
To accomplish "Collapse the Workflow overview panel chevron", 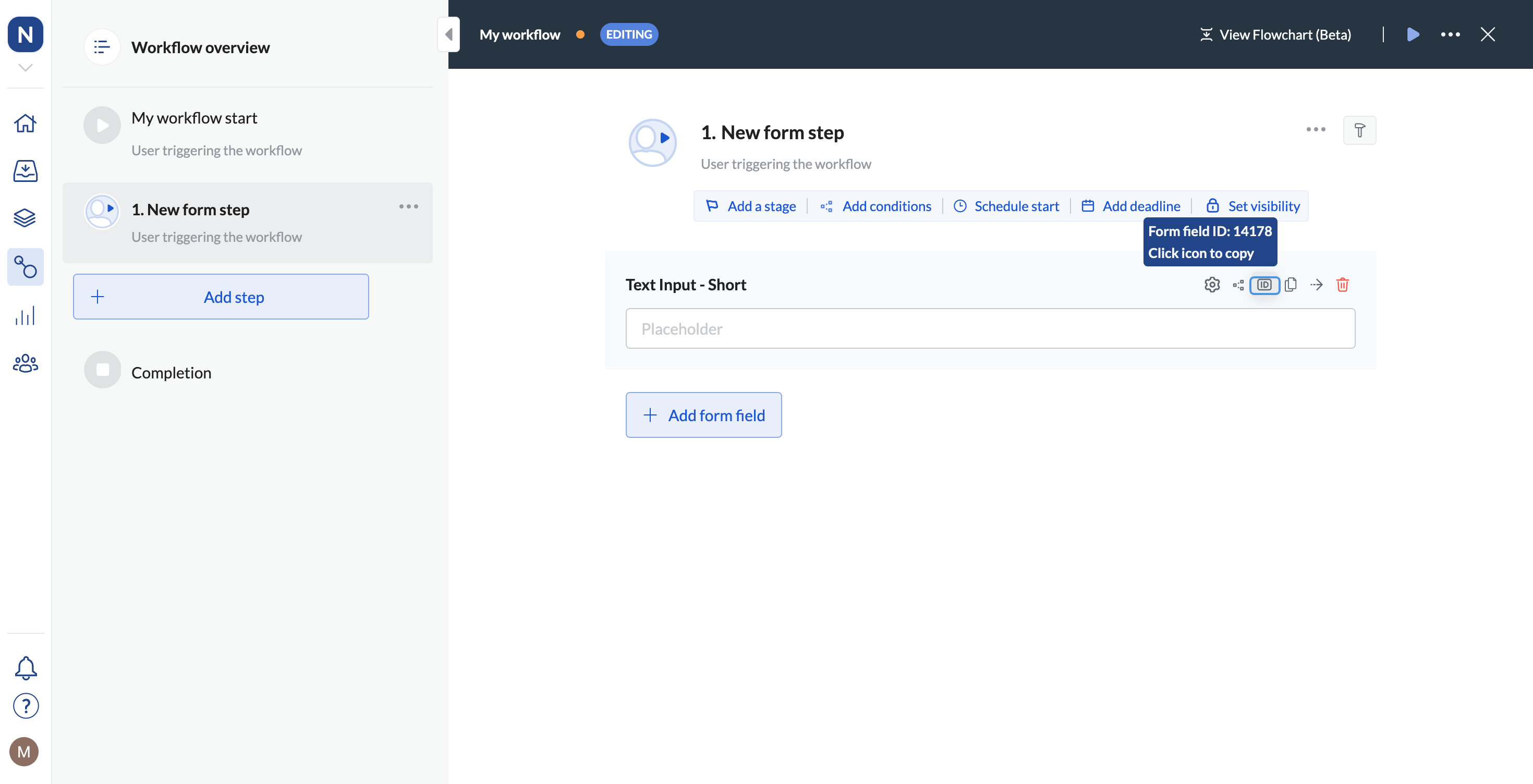I will pyautogui.click(x=25, y=67).
